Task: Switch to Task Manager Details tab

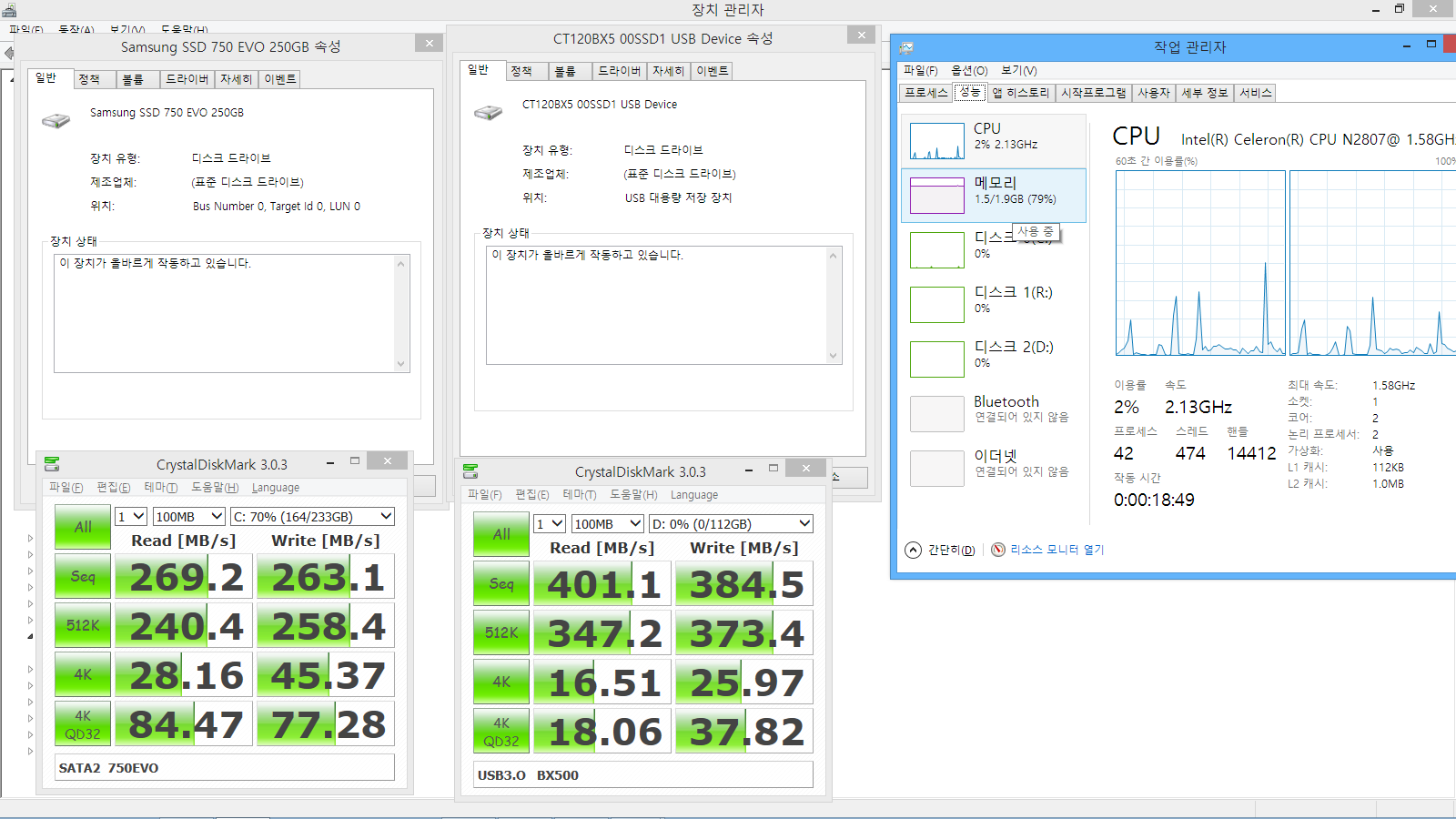Action: pyautogui.click(x=1205, y=93)
